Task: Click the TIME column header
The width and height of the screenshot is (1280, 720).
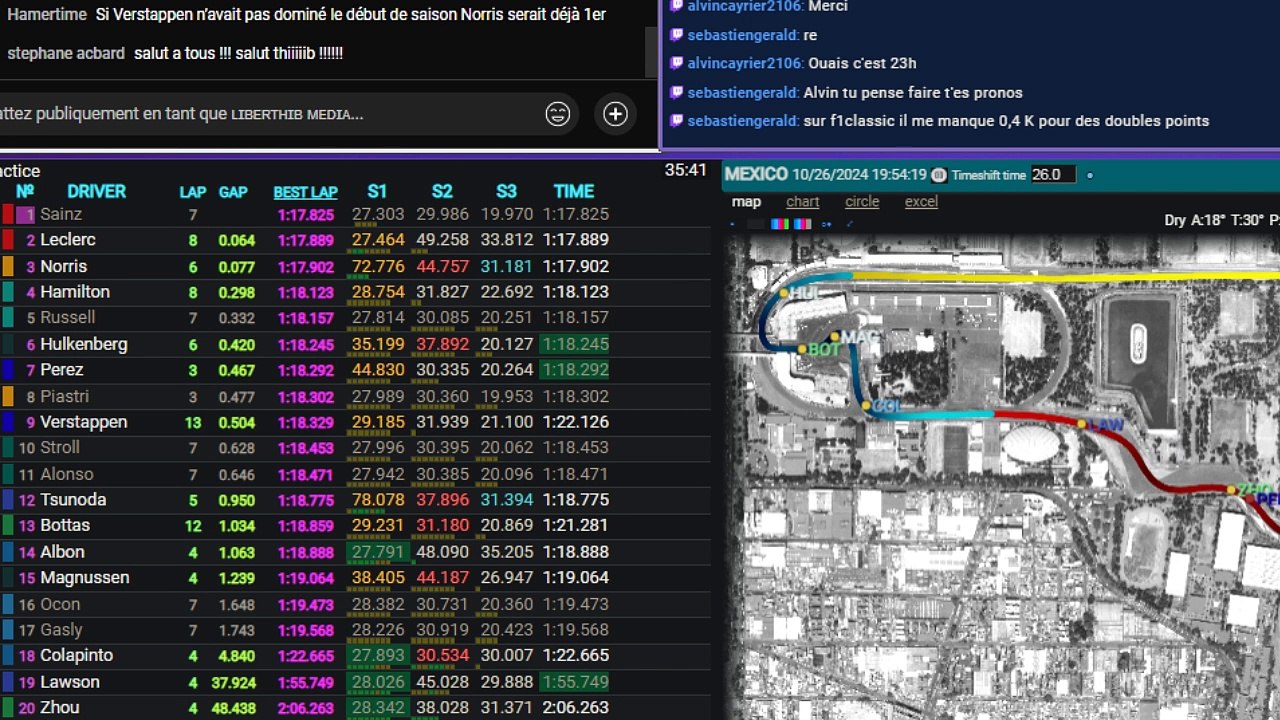Action: [574, 191]
